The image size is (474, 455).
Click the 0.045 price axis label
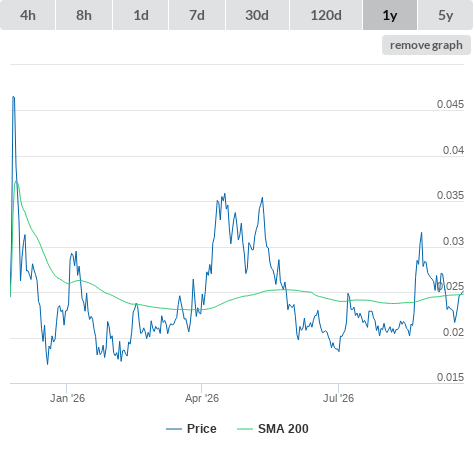coord(450,104)
